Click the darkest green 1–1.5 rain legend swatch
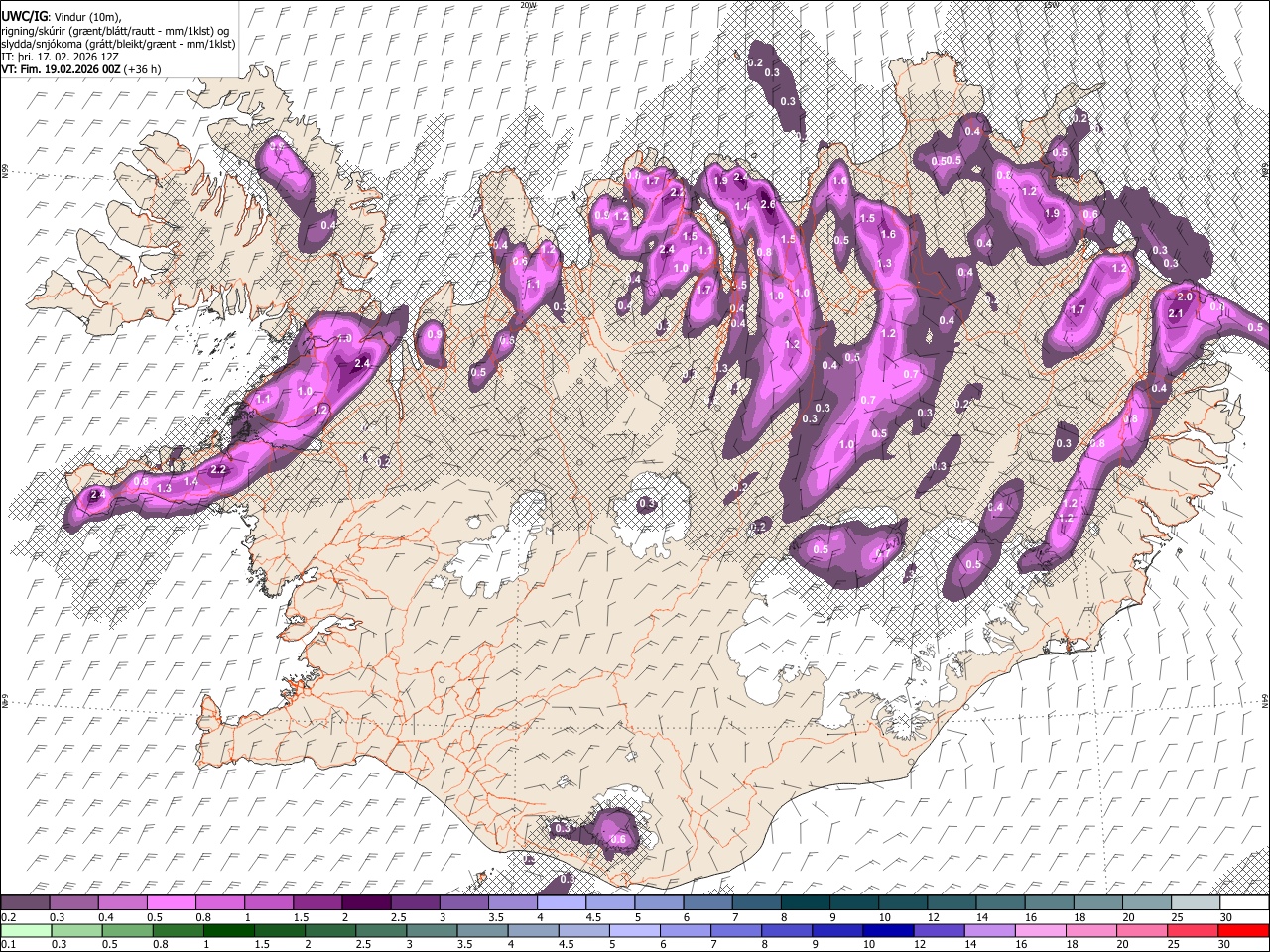Image resolution: width=1270 pixels, height=952 pixels. tap(228, 930)
